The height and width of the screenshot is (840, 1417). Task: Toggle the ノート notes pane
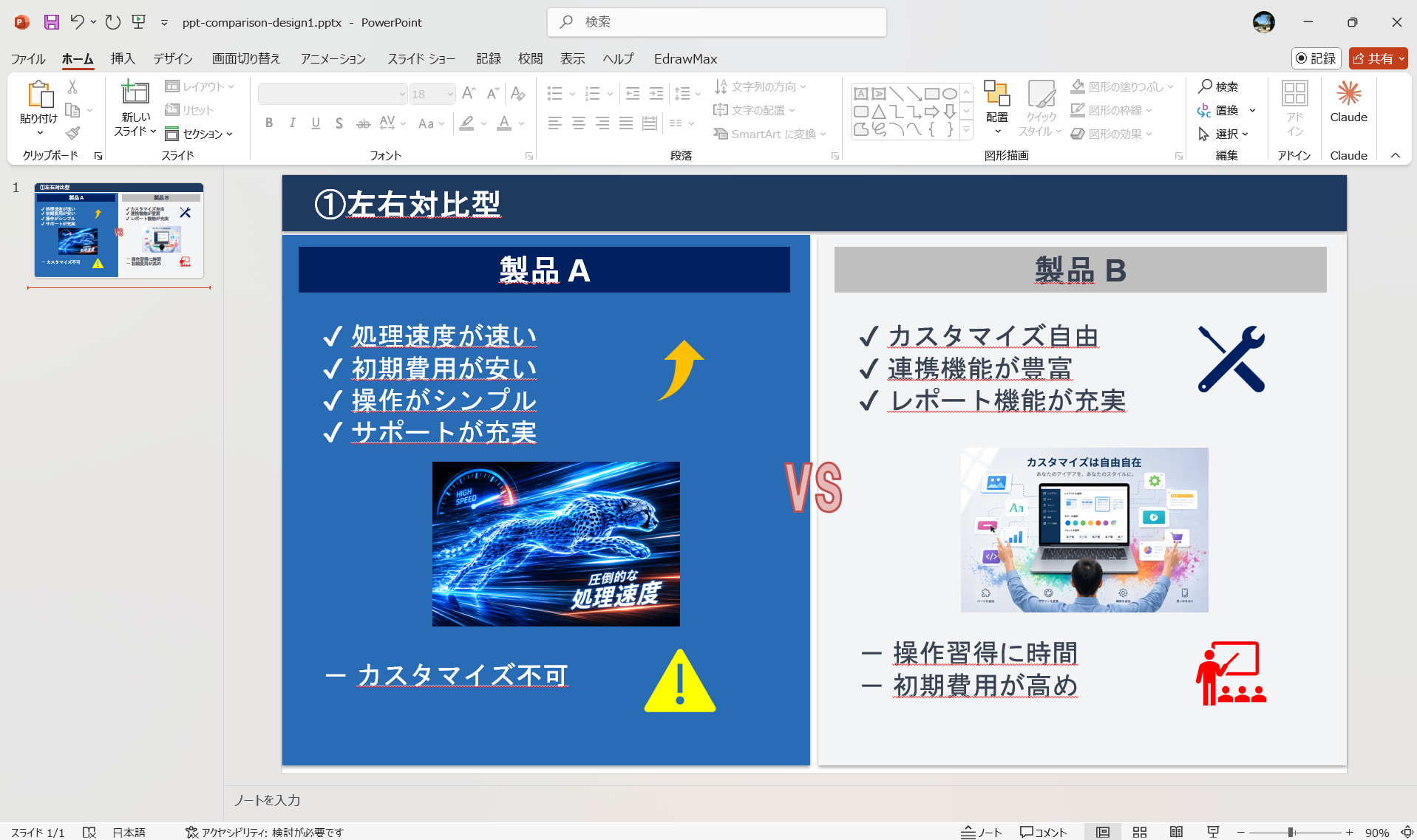coord(982,832)
